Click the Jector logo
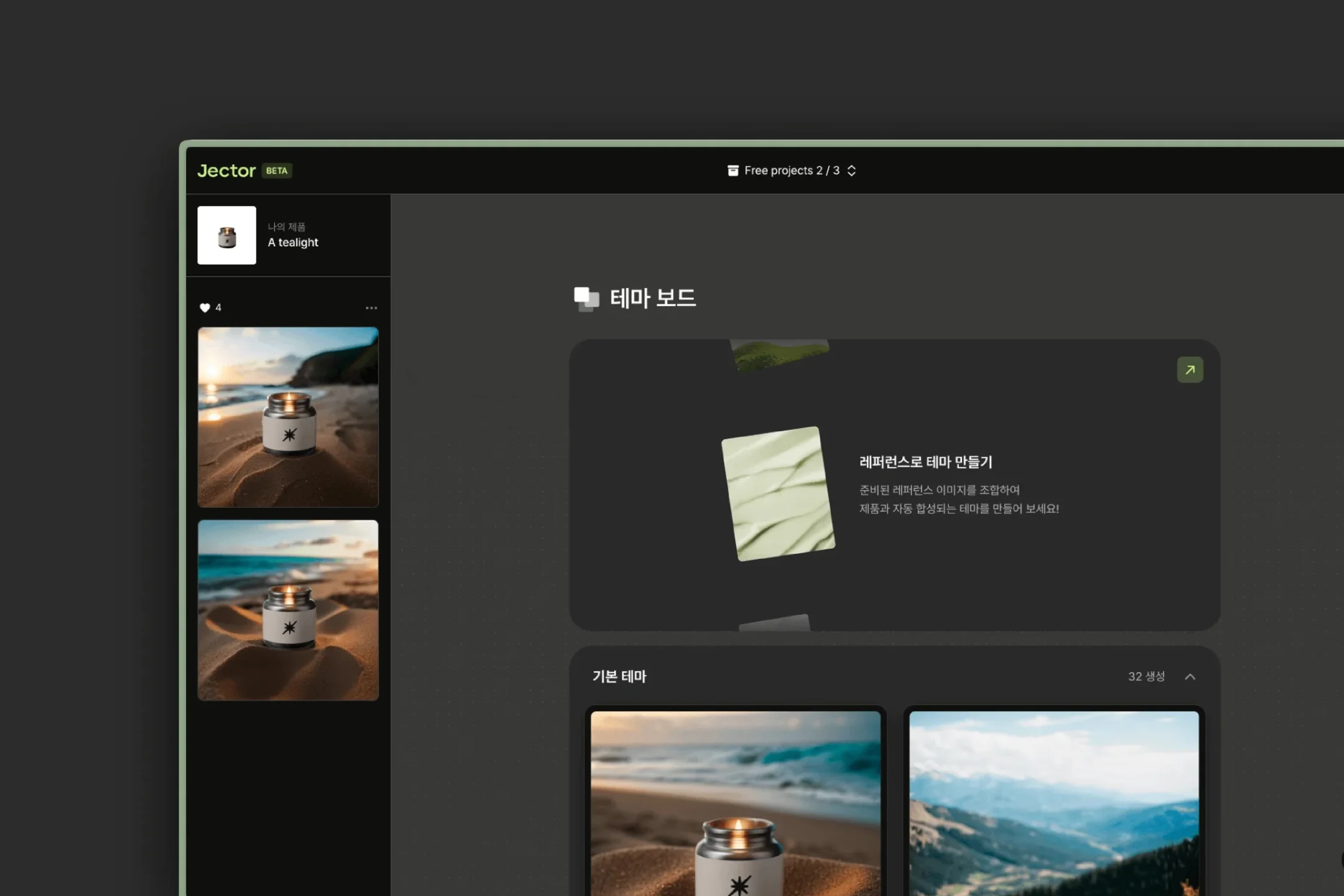Viewport: 1344px width, 896px height. tap(226, 170)
